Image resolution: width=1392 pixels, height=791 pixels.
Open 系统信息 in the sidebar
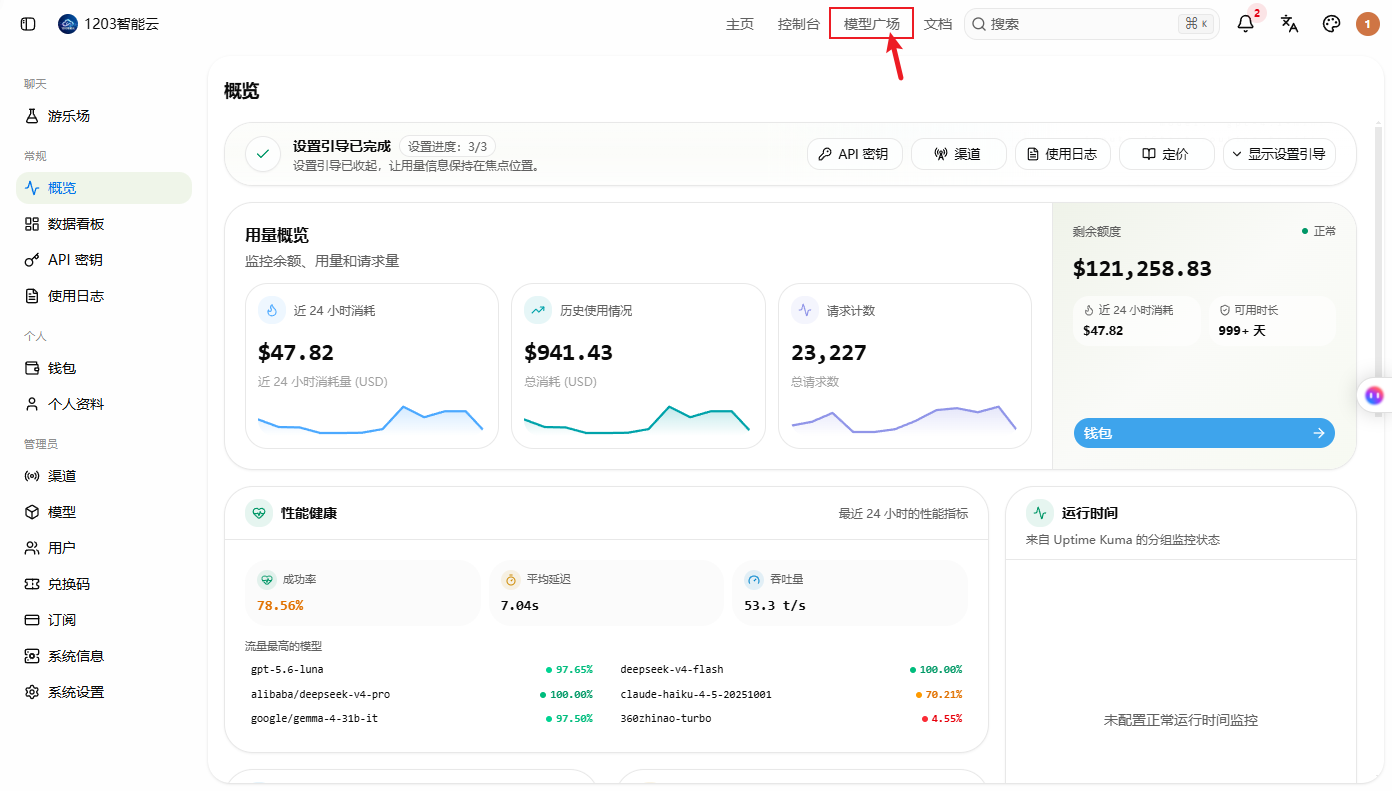[104, 656]
